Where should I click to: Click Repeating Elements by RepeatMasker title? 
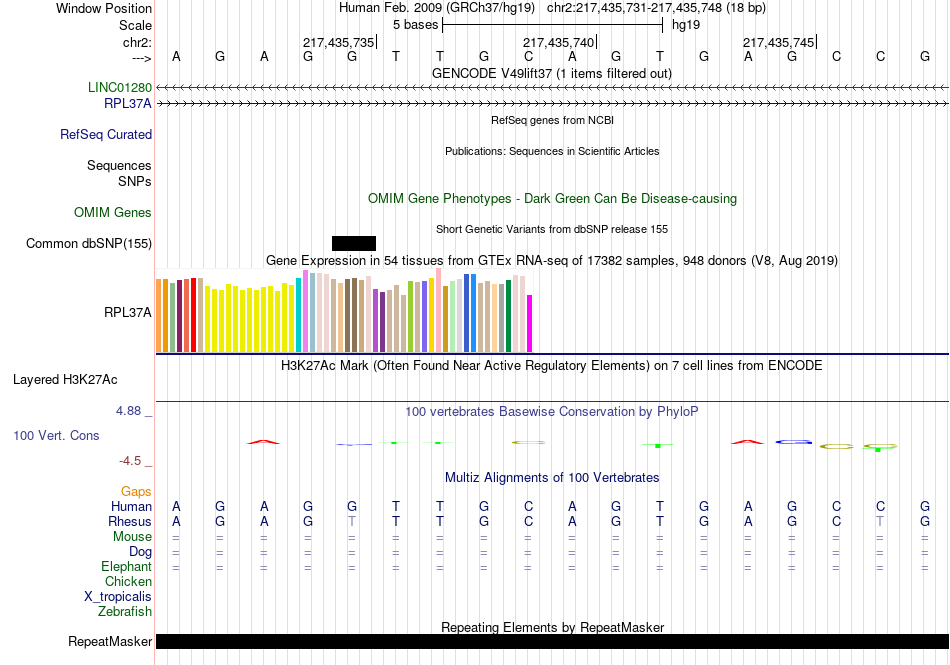pos(553,627)
